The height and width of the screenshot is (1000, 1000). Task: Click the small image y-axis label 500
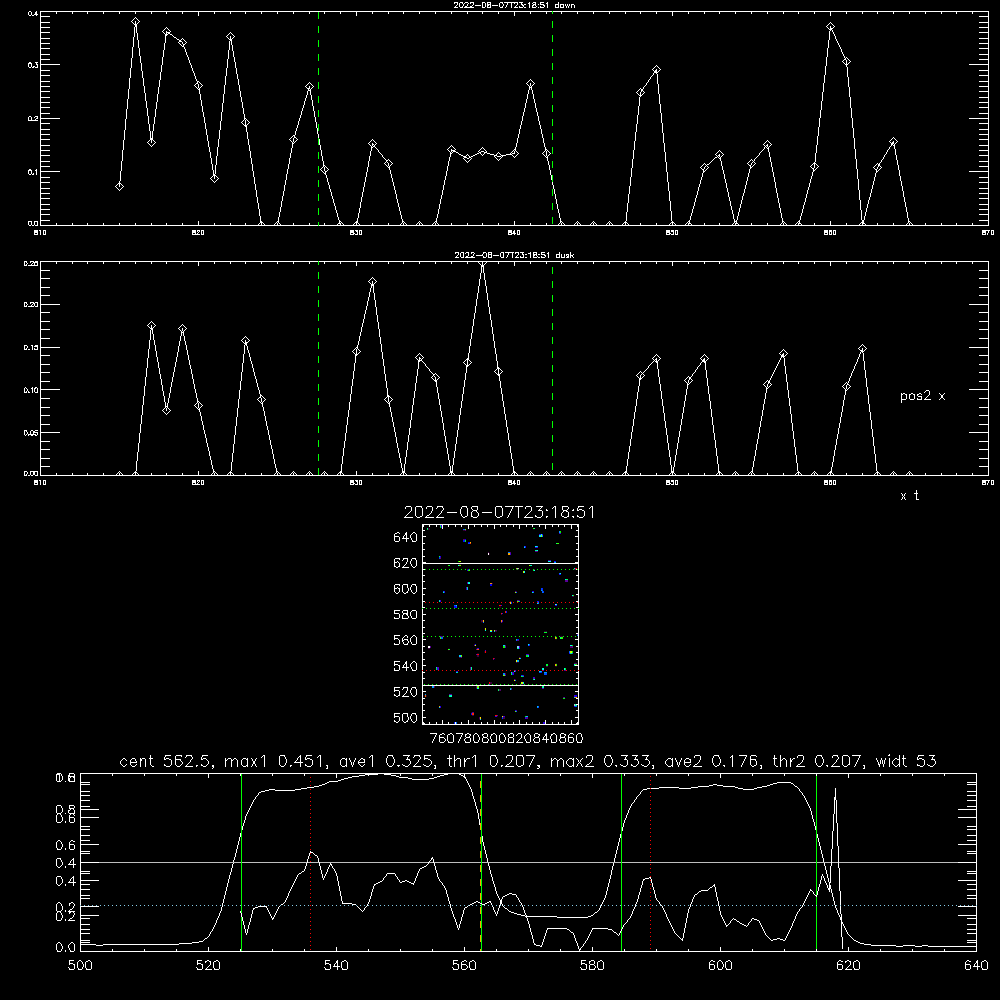(406, 718)
